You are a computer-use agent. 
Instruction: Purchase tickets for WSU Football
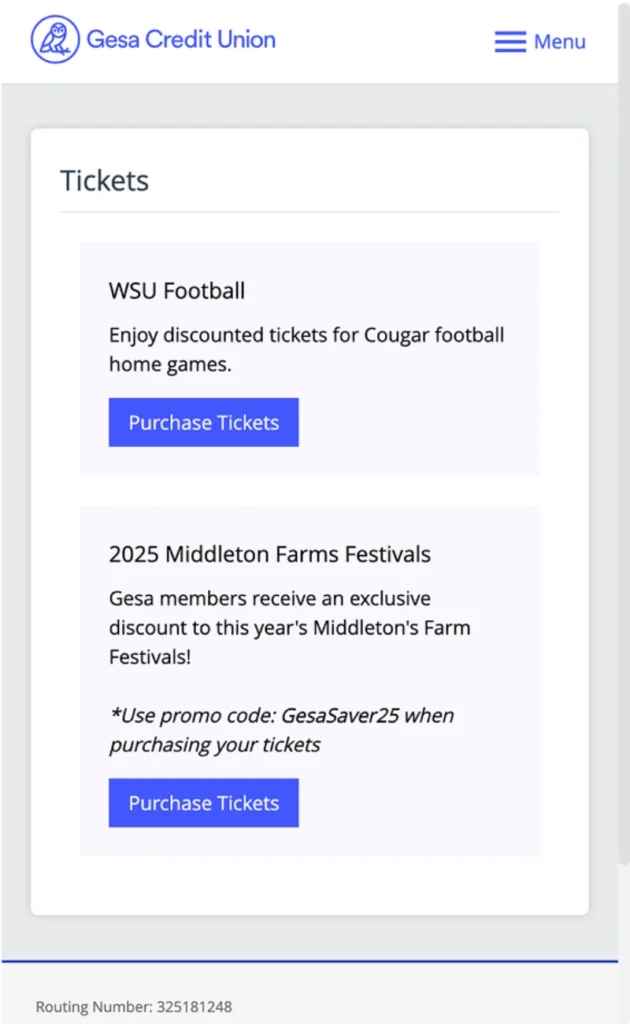click(203, 422)
